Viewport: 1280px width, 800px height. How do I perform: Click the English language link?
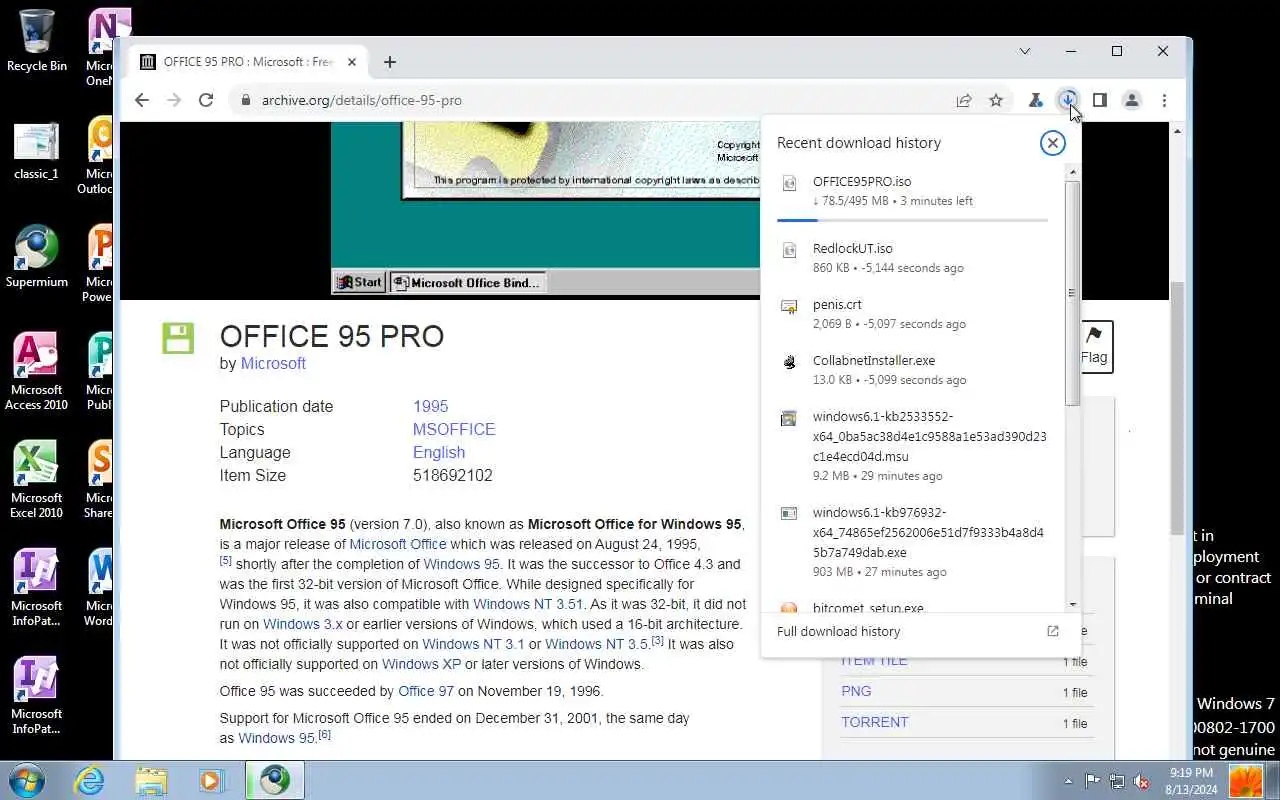click(439, 453)
